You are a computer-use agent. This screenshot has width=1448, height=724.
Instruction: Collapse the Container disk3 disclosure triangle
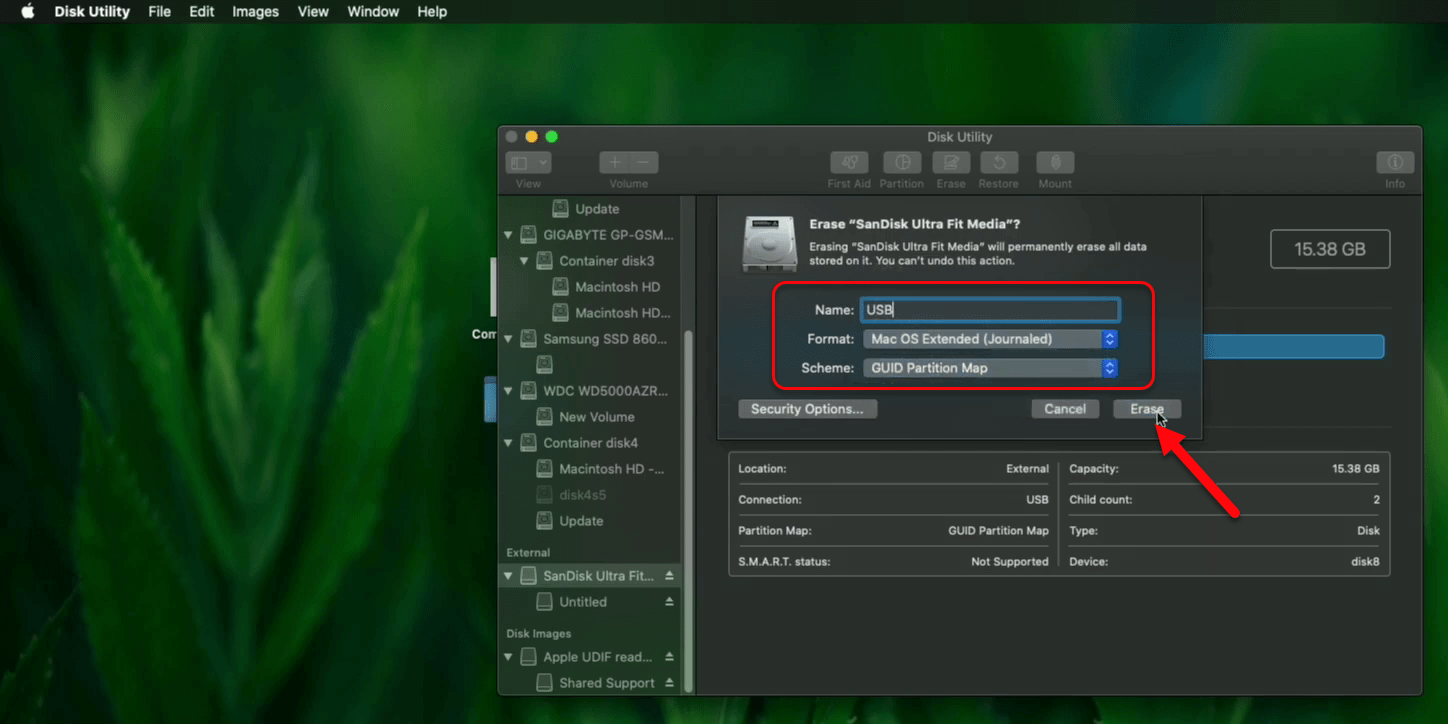pos(524,261)
